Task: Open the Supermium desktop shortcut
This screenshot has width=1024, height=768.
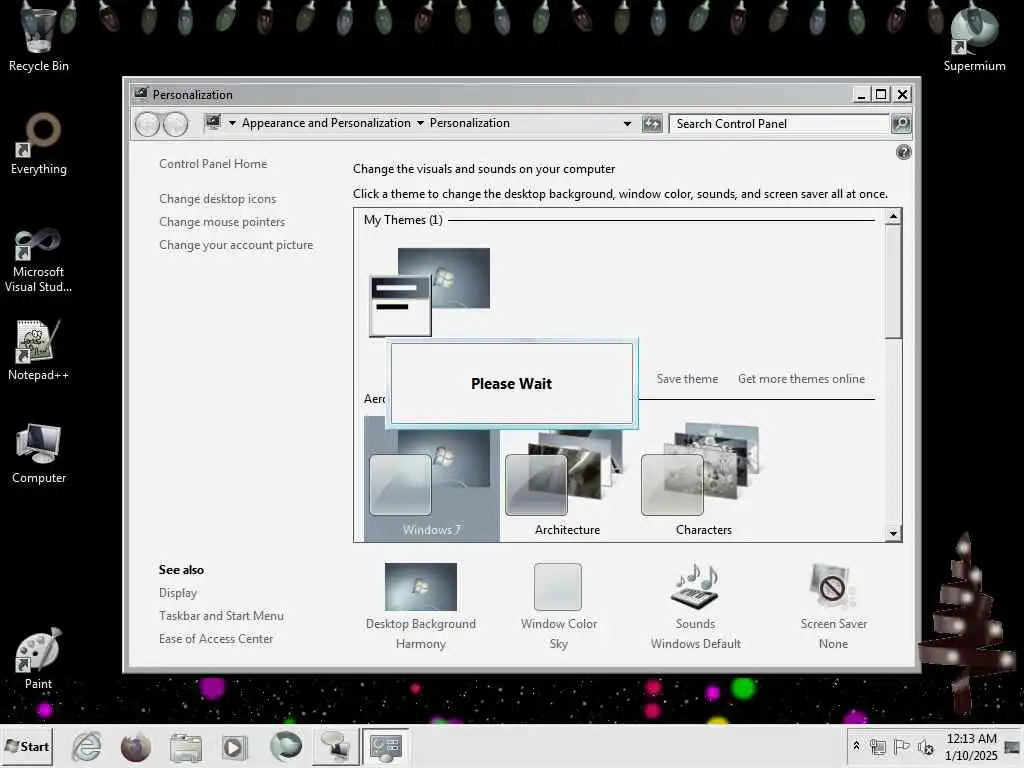Action: click(974, 38)
